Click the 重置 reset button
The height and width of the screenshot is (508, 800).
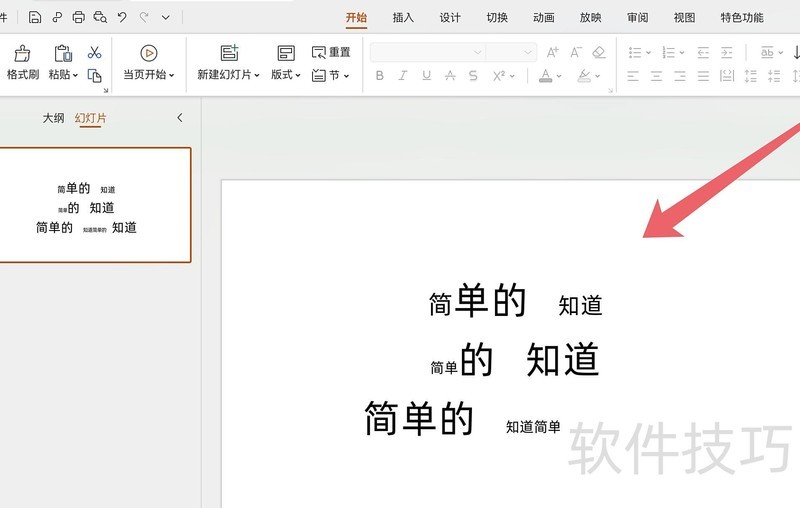332,52
